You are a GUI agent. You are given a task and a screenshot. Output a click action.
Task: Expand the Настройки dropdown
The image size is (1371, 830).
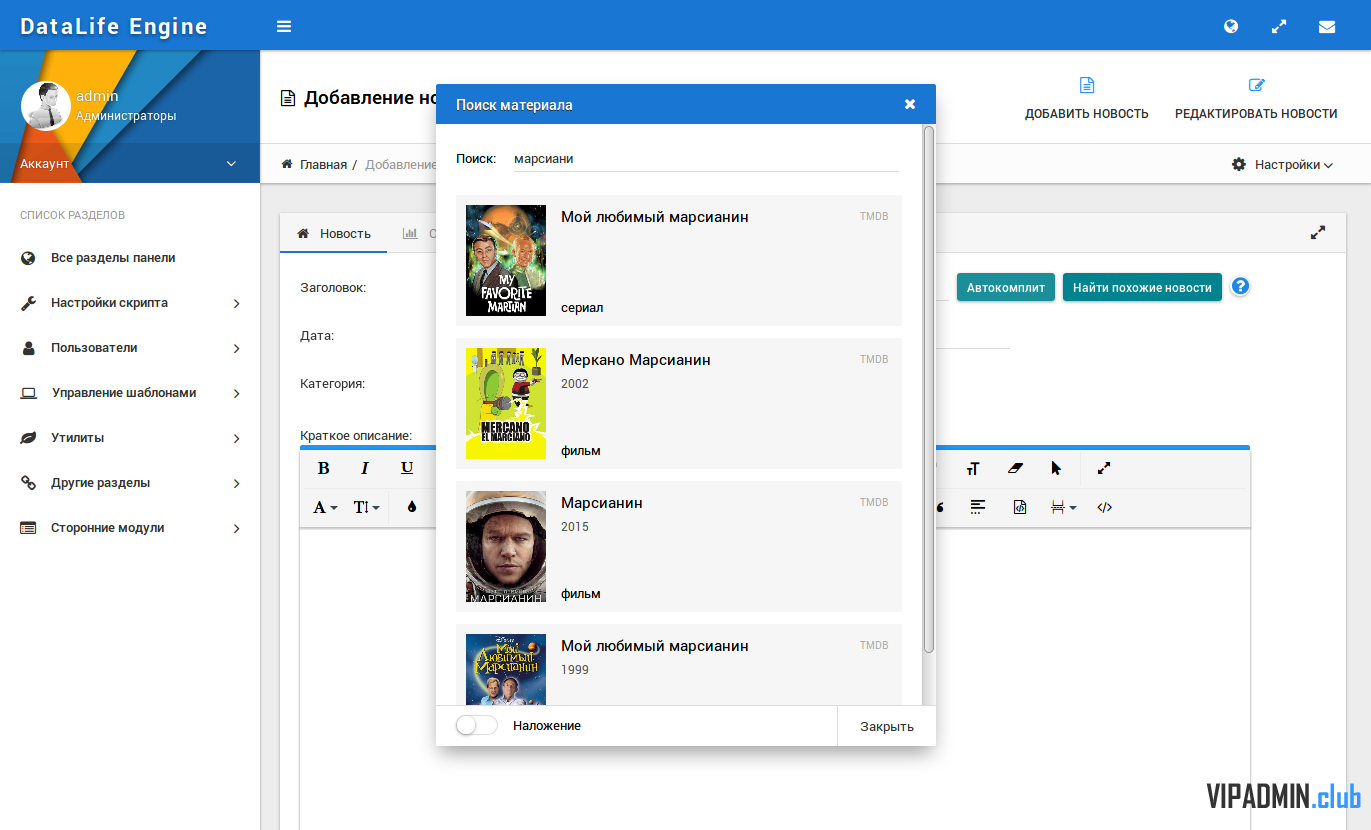1283,165
